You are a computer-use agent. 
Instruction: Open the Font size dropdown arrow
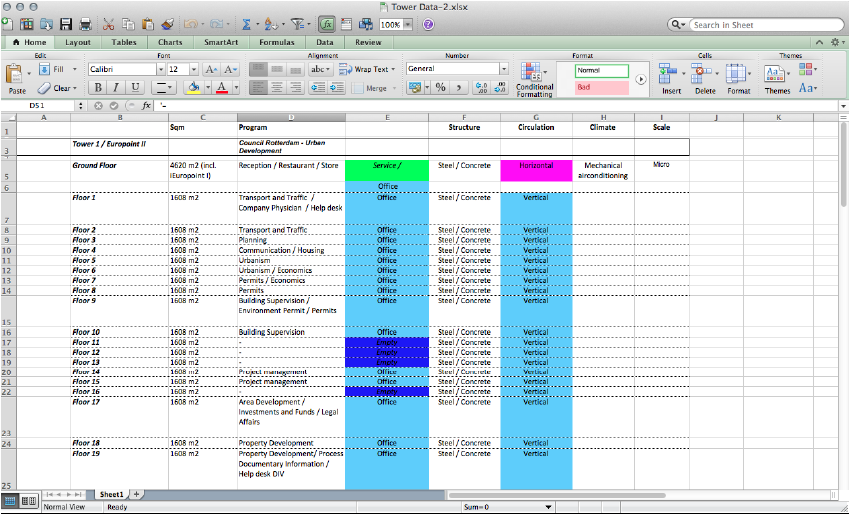194,69
